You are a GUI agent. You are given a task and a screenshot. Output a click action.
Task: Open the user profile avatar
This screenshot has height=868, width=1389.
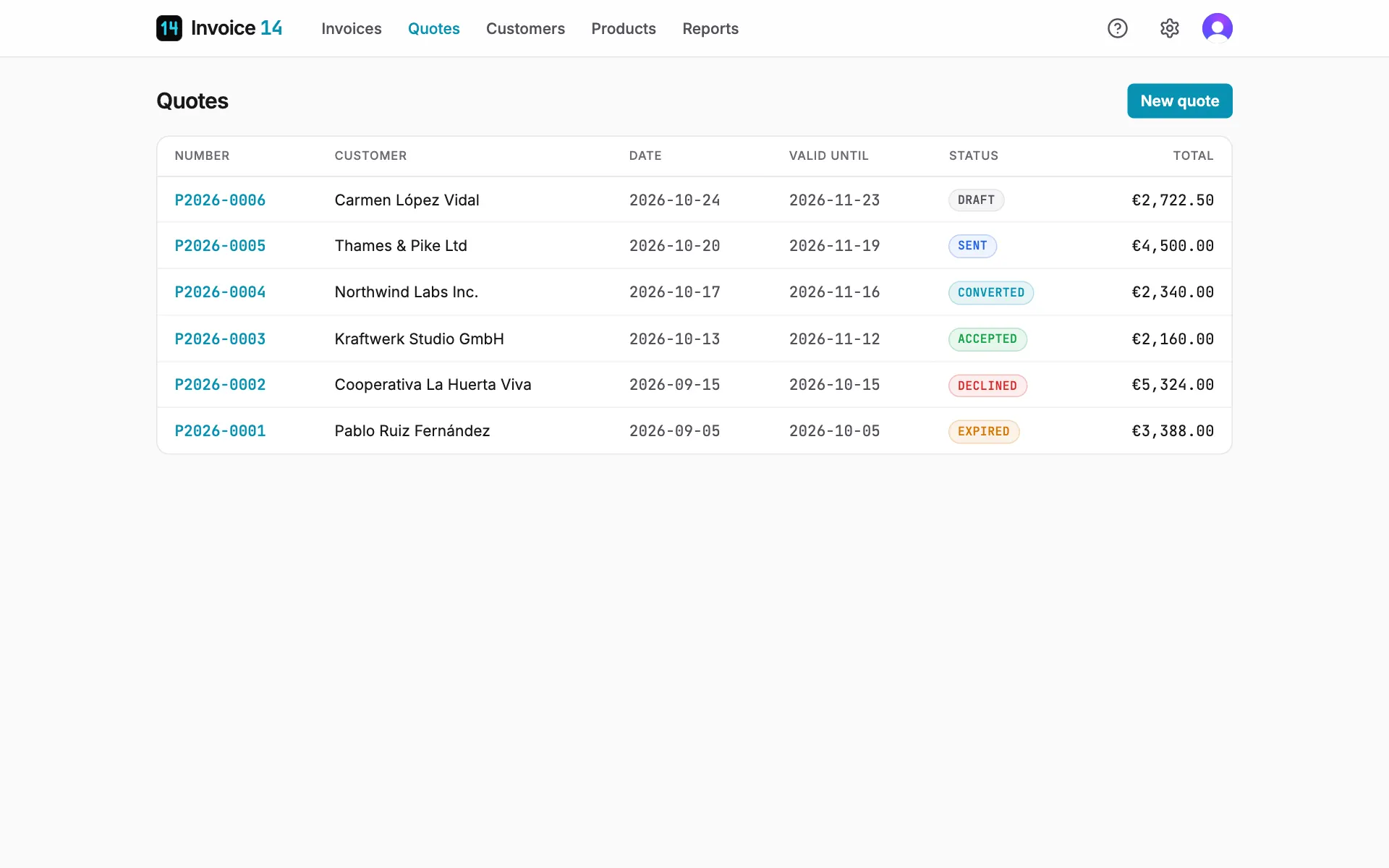[x=1218, y=28]
